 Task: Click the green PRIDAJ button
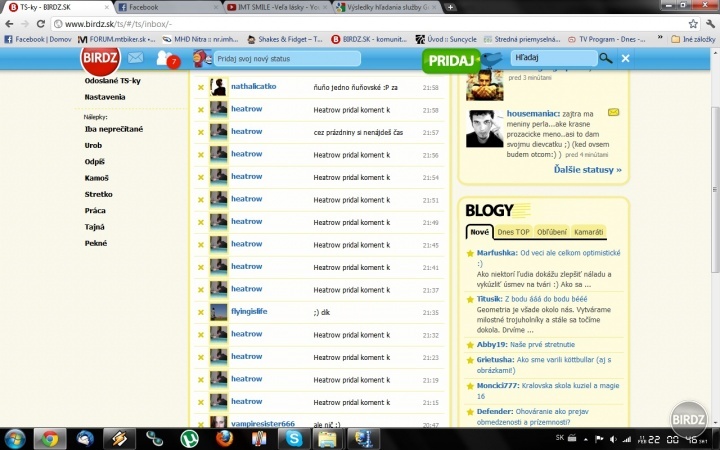pos(451,61)
